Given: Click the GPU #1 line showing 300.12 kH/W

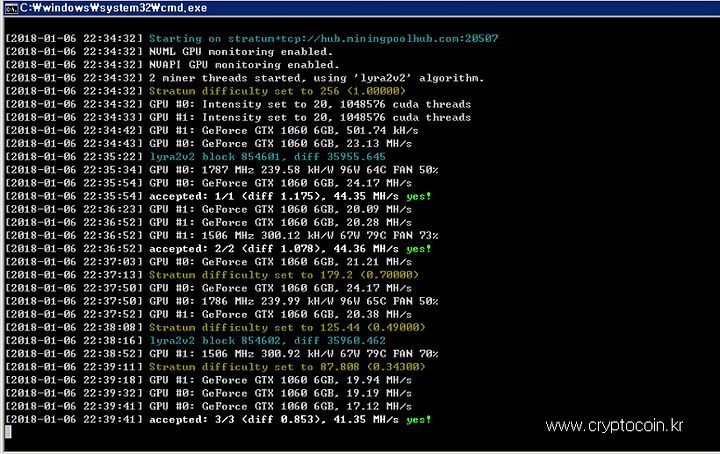Looking at the screenshot, I should [x=222, y=235].
